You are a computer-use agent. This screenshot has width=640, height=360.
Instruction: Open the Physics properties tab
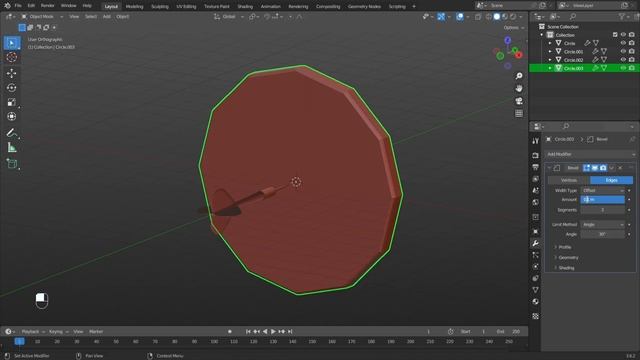pos(536,267)
